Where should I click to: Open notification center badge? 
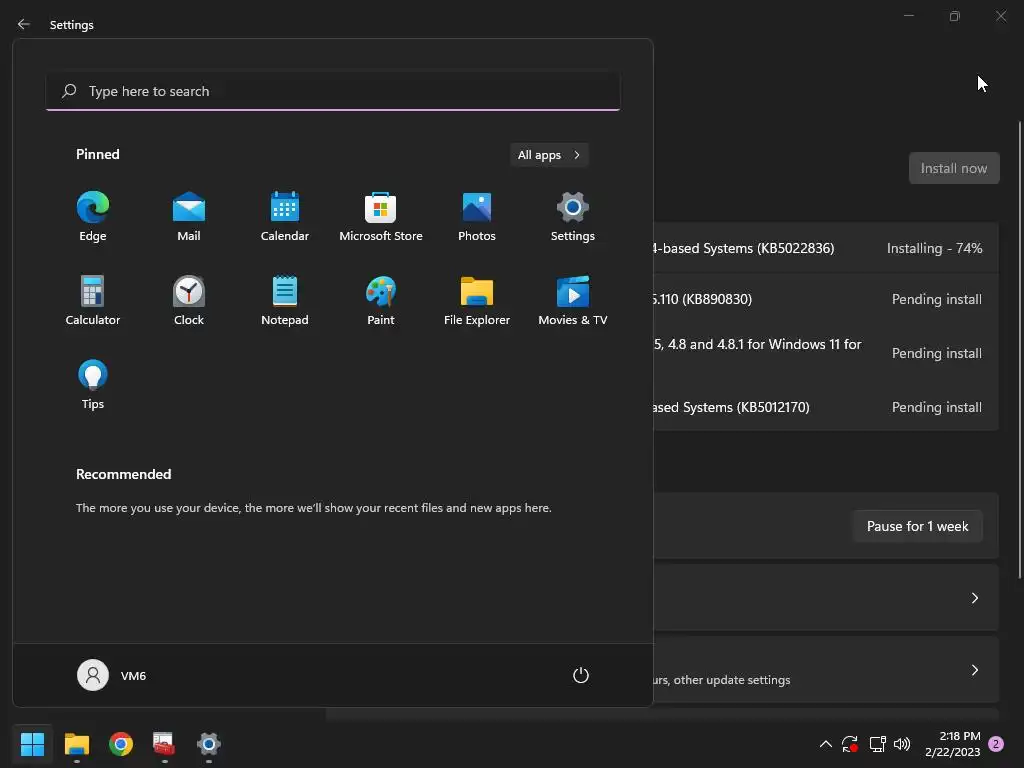point(996,743)
